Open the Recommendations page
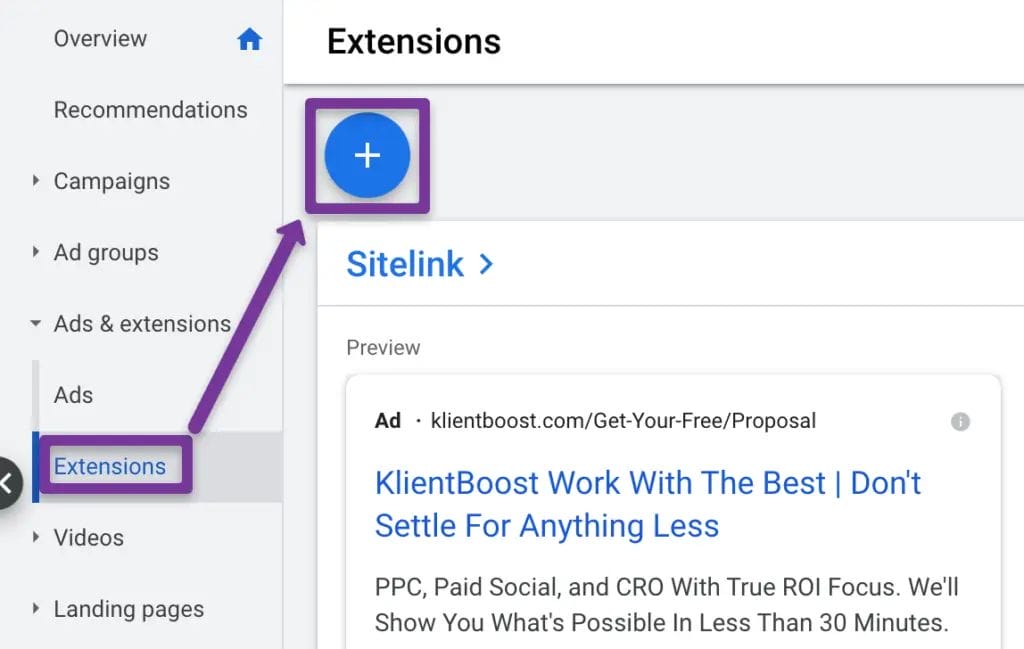Viewport: 1024px width, 649px height. (151, 110)
